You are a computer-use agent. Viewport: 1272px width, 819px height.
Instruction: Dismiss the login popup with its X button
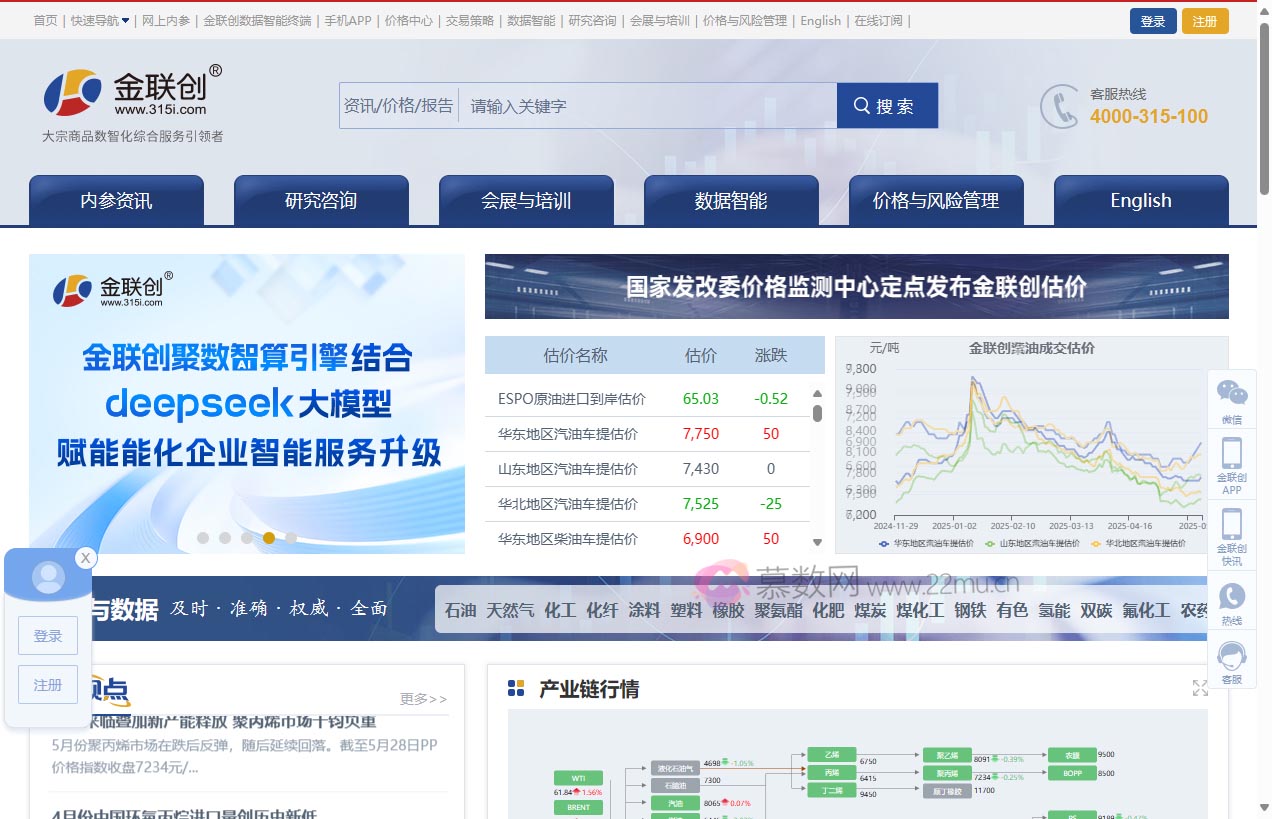[x=86, y=558]
